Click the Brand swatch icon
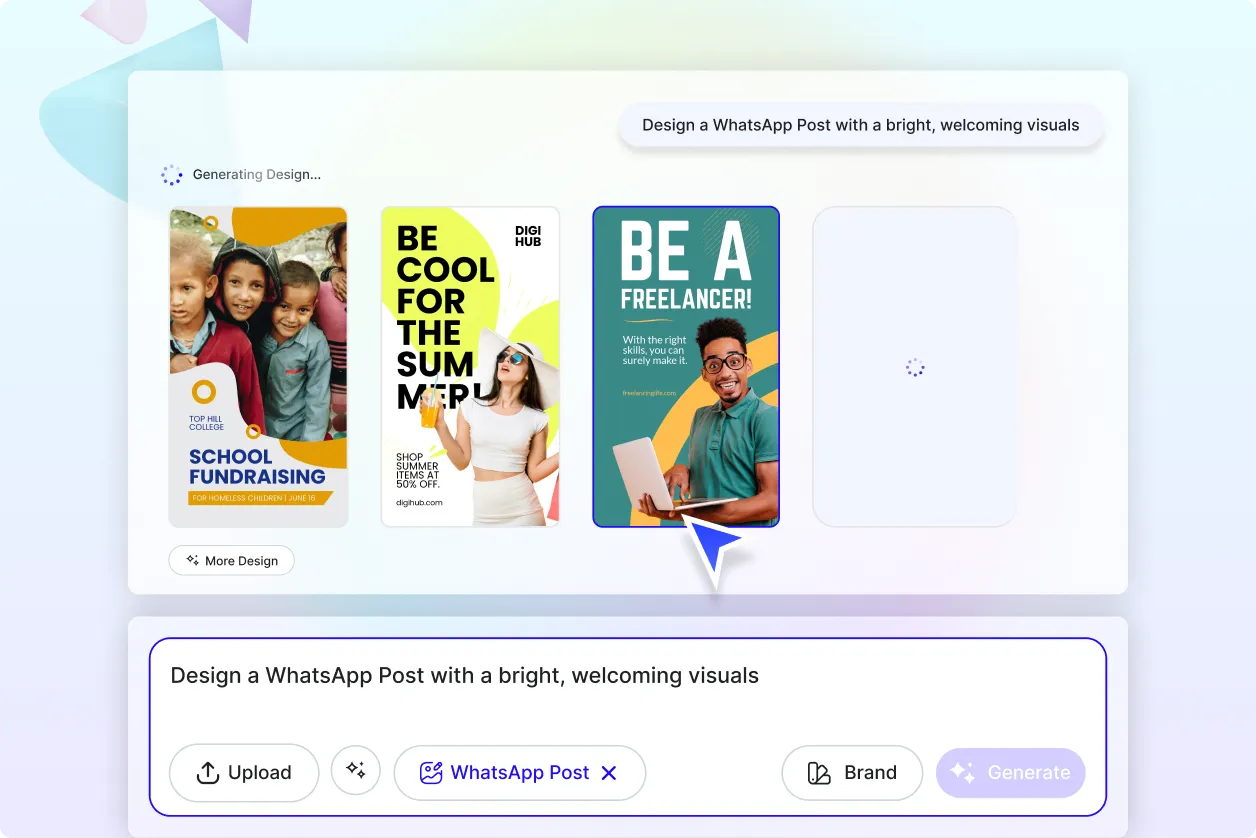This screenshot has width=1256, height=838. click(x=819, y=773)
